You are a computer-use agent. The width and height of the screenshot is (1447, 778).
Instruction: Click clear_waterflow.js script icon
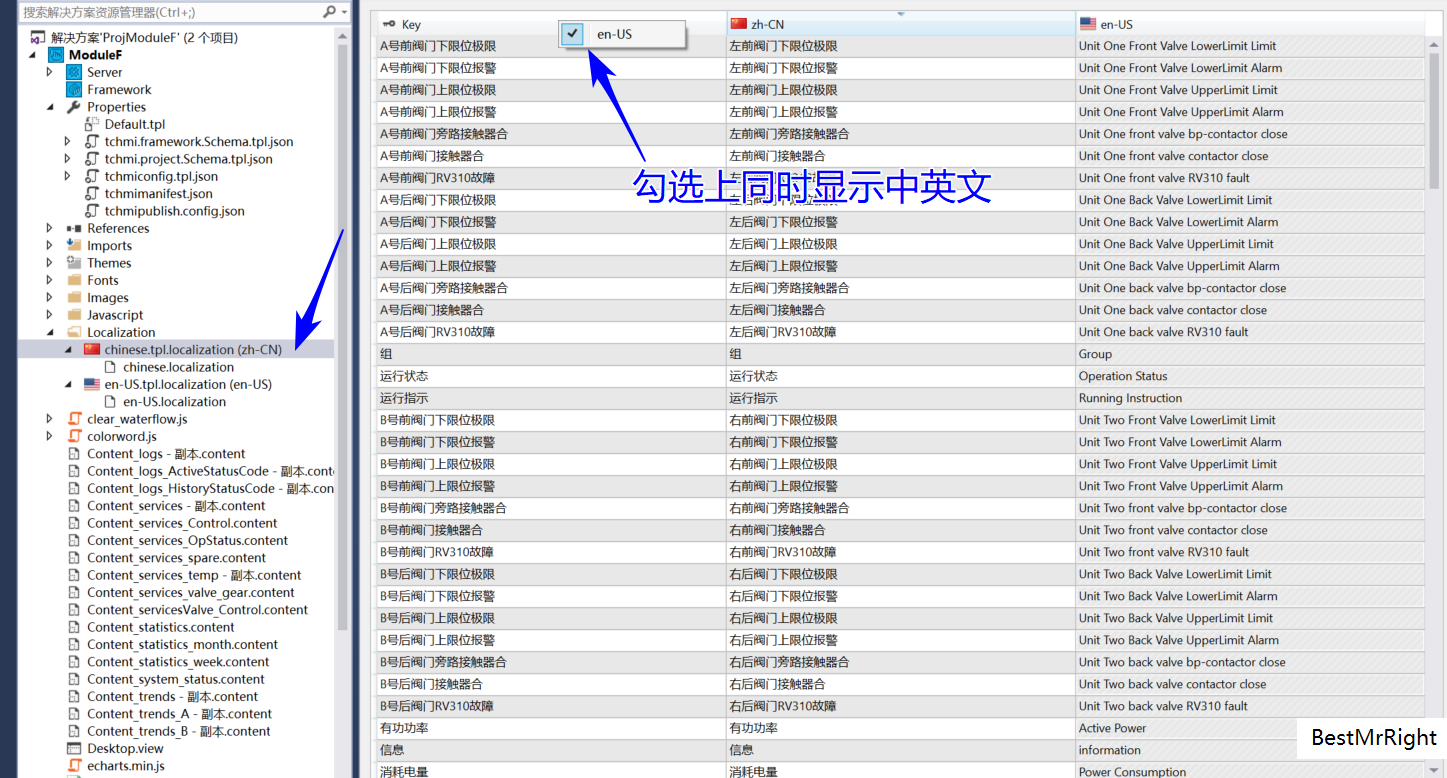[74, 419]
